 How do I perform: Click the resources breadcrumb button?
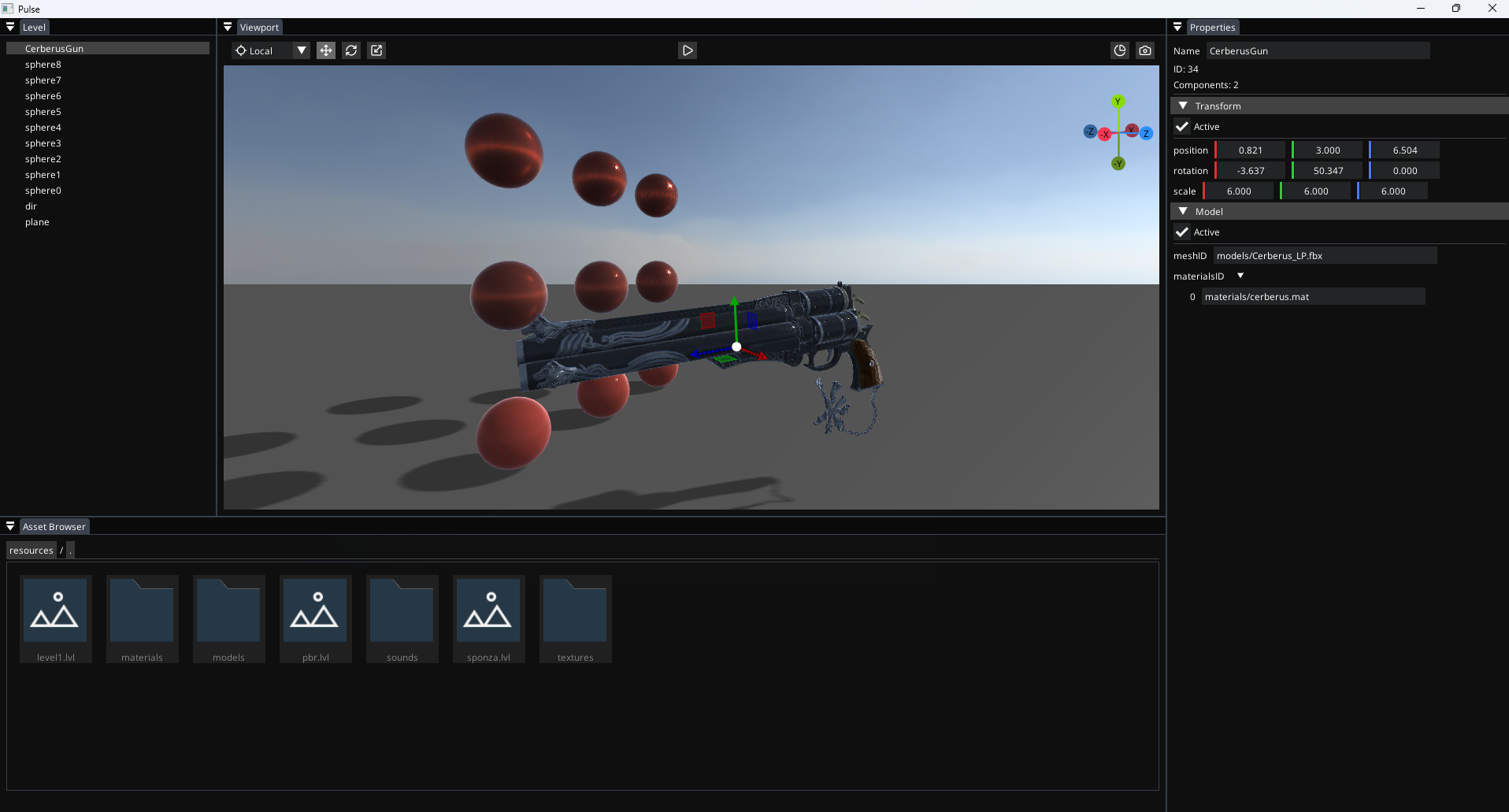coord(32,551)
